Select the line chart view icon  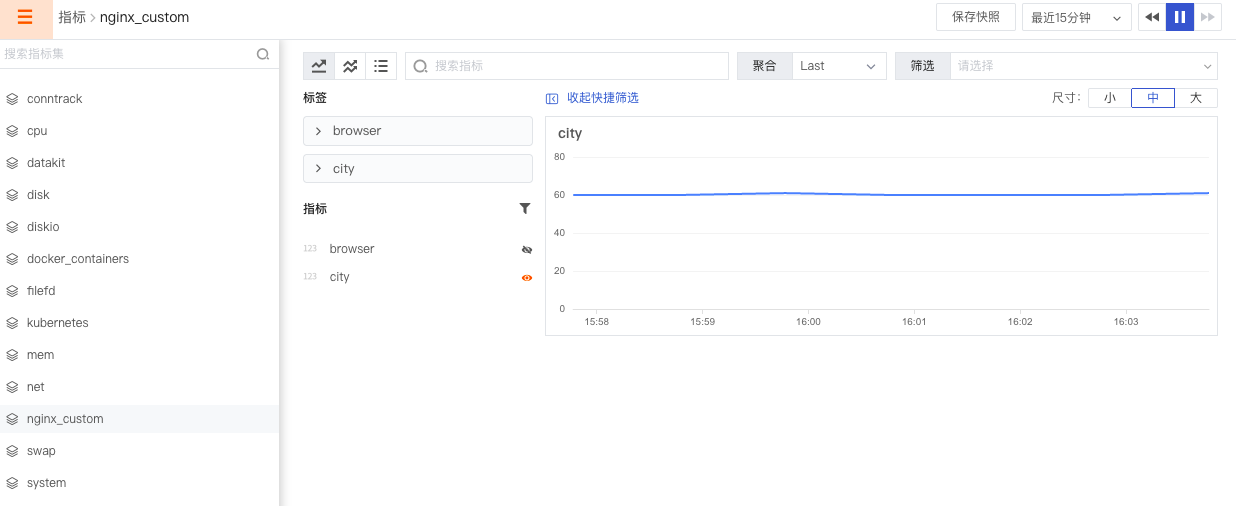pos(319,66)
